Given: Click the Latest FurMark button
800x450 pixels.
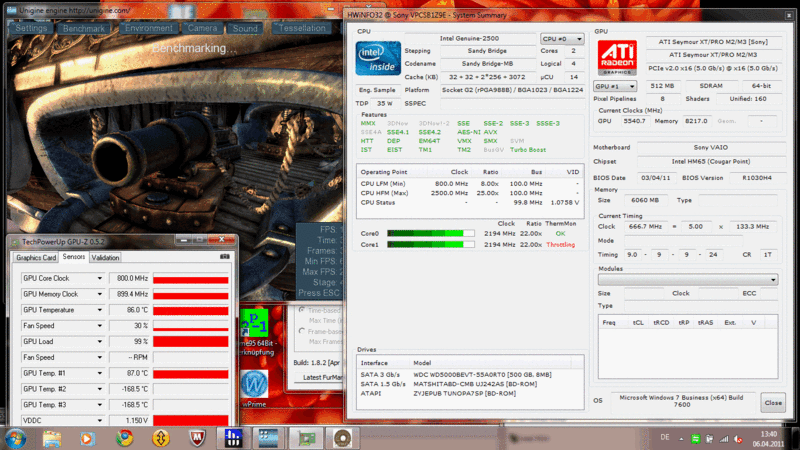Looking at the screenshot, I should click(319, 378).
